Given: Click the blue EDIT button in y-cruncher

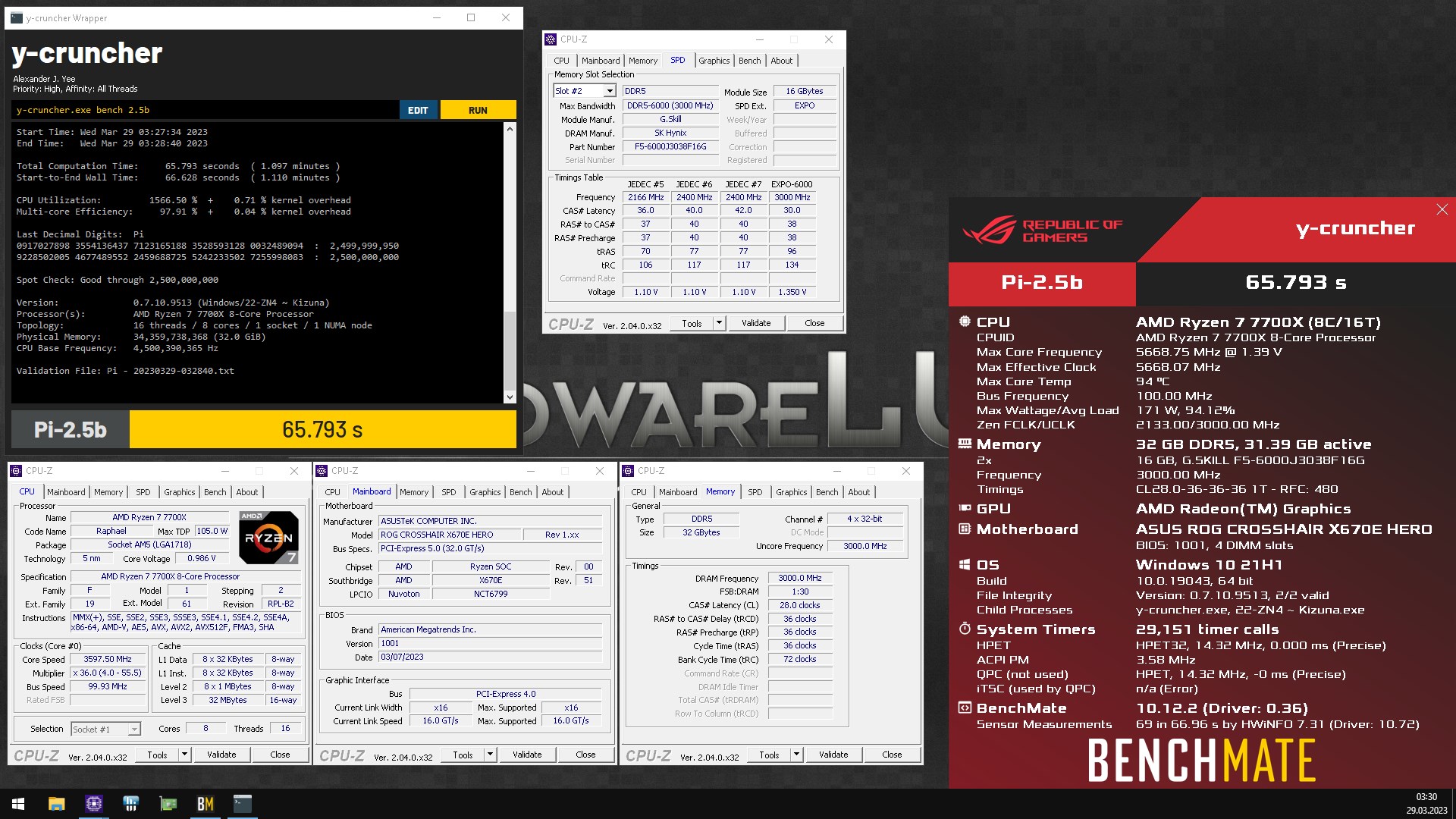Looking at the screenshot, I should pos(418,110).
